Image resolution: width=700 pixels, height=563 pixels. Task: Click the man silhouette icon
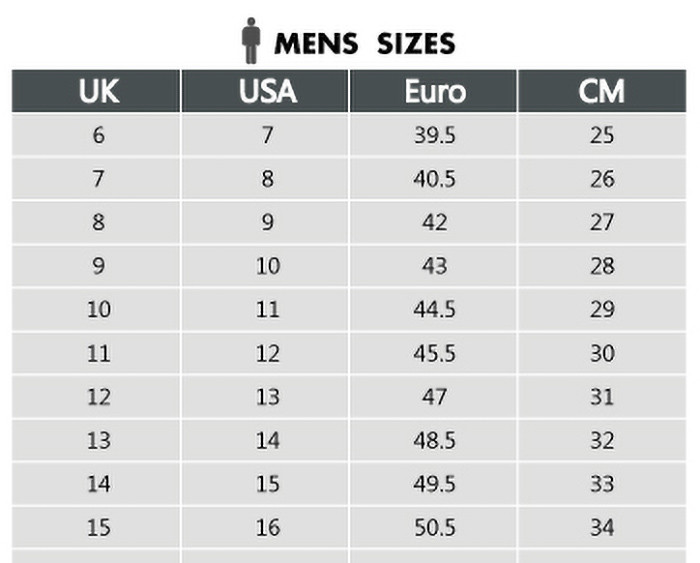click(250, 41)
